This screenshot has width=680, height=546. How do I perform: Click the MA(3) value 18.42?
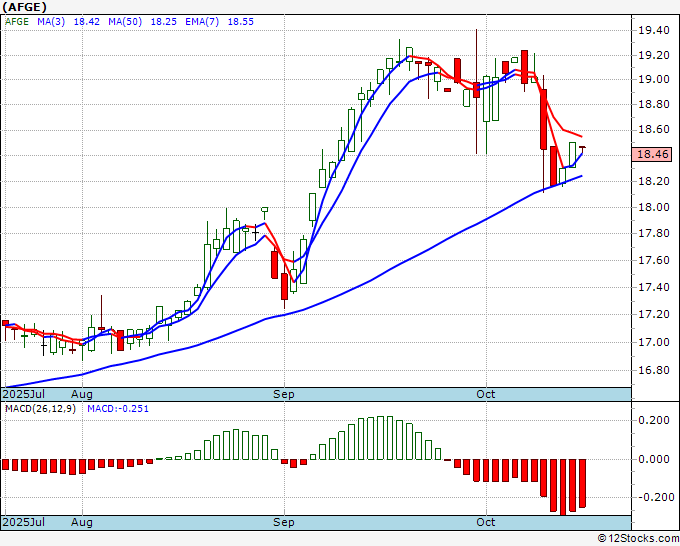coord(87,22)
